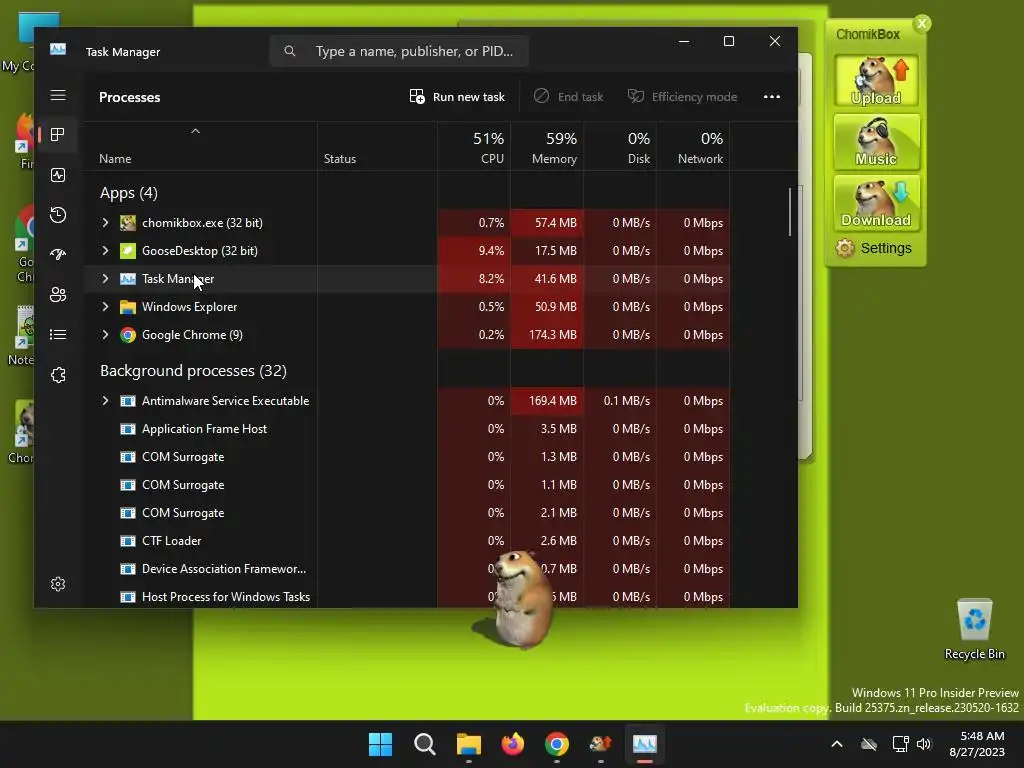
Task: Click ChomikBox Download button
Action: point(876,202)
